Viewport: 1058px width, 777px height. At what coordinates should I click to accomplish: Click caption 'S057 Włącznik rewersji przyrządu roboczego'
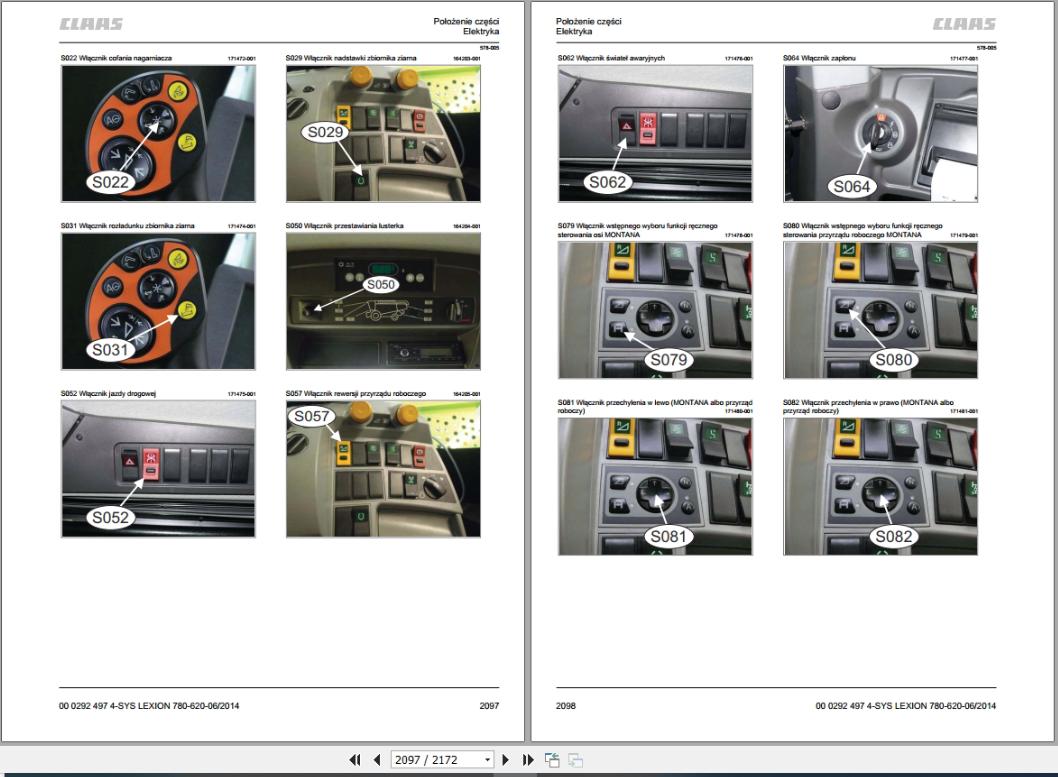(x=356, y=393)
